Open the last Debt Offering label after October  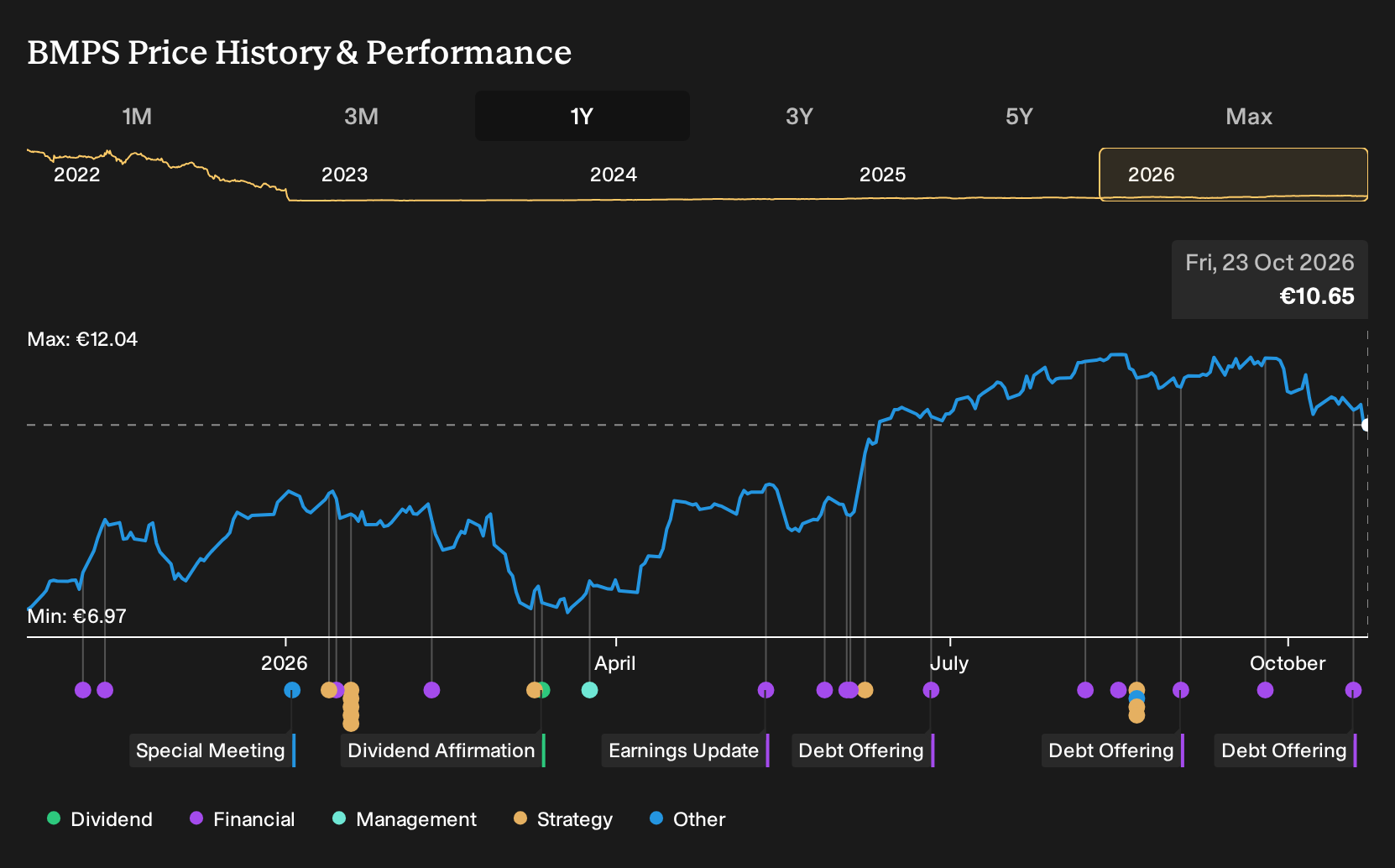(x=1285, y=750)
